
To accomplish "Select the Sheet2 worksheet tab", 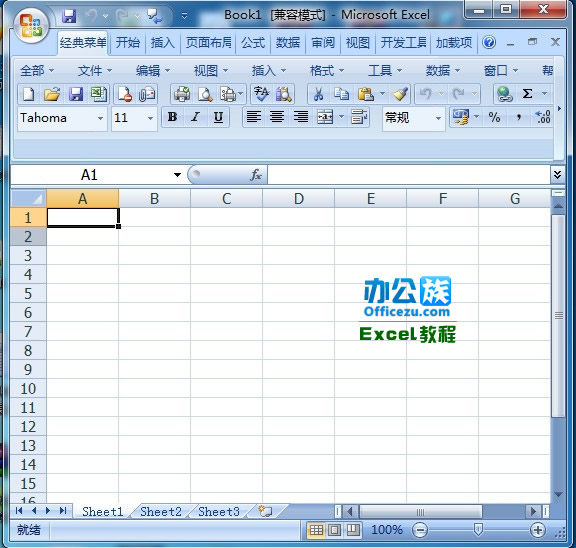I will pos(161,512).
